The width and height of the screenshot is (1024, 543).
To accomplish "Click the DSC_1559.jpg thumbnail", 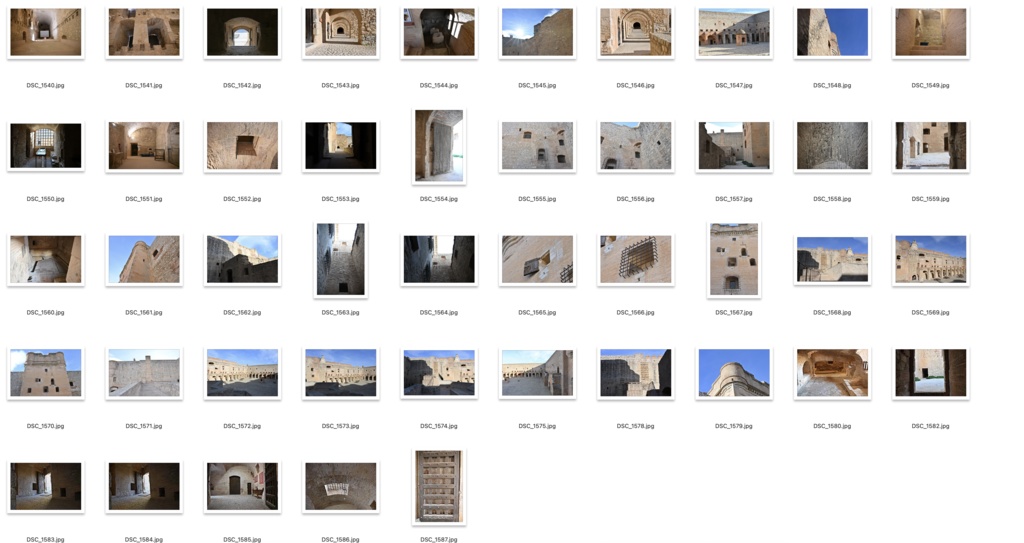I will 931,146.
